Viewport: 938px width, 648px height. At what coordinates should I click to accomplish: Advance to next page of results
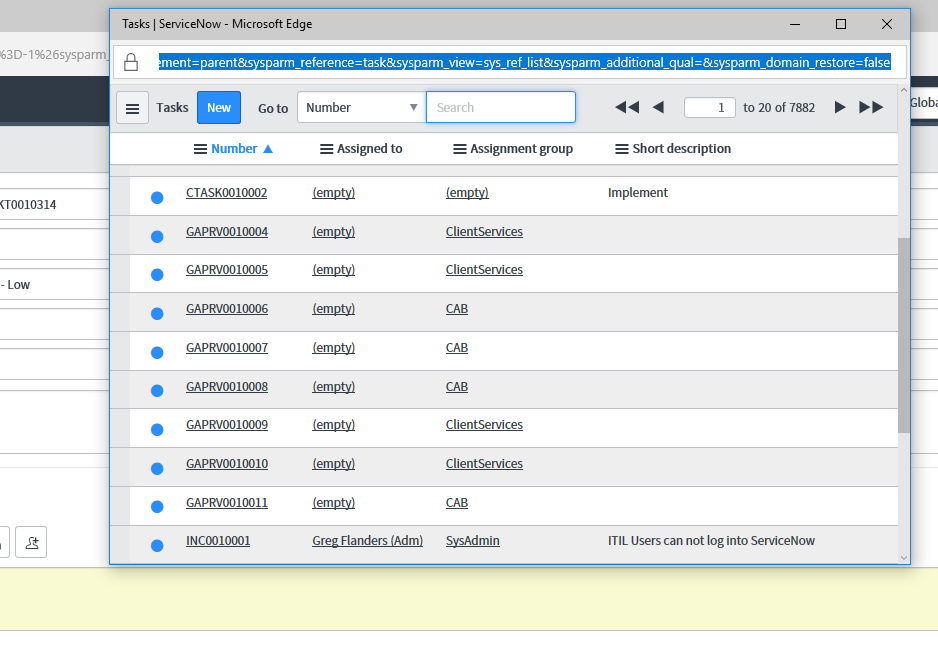pyautogui.click(x=840, y=108)
